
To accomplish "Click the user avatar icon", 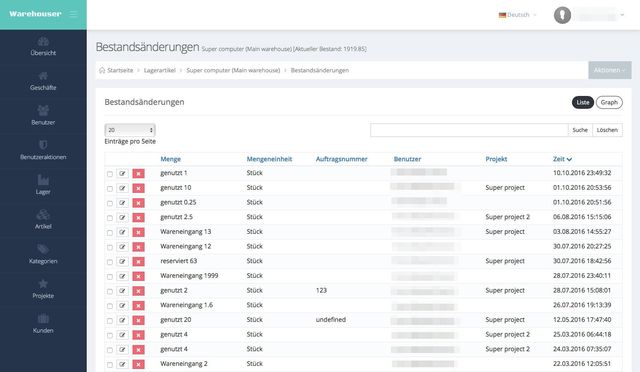I will 562,15.
